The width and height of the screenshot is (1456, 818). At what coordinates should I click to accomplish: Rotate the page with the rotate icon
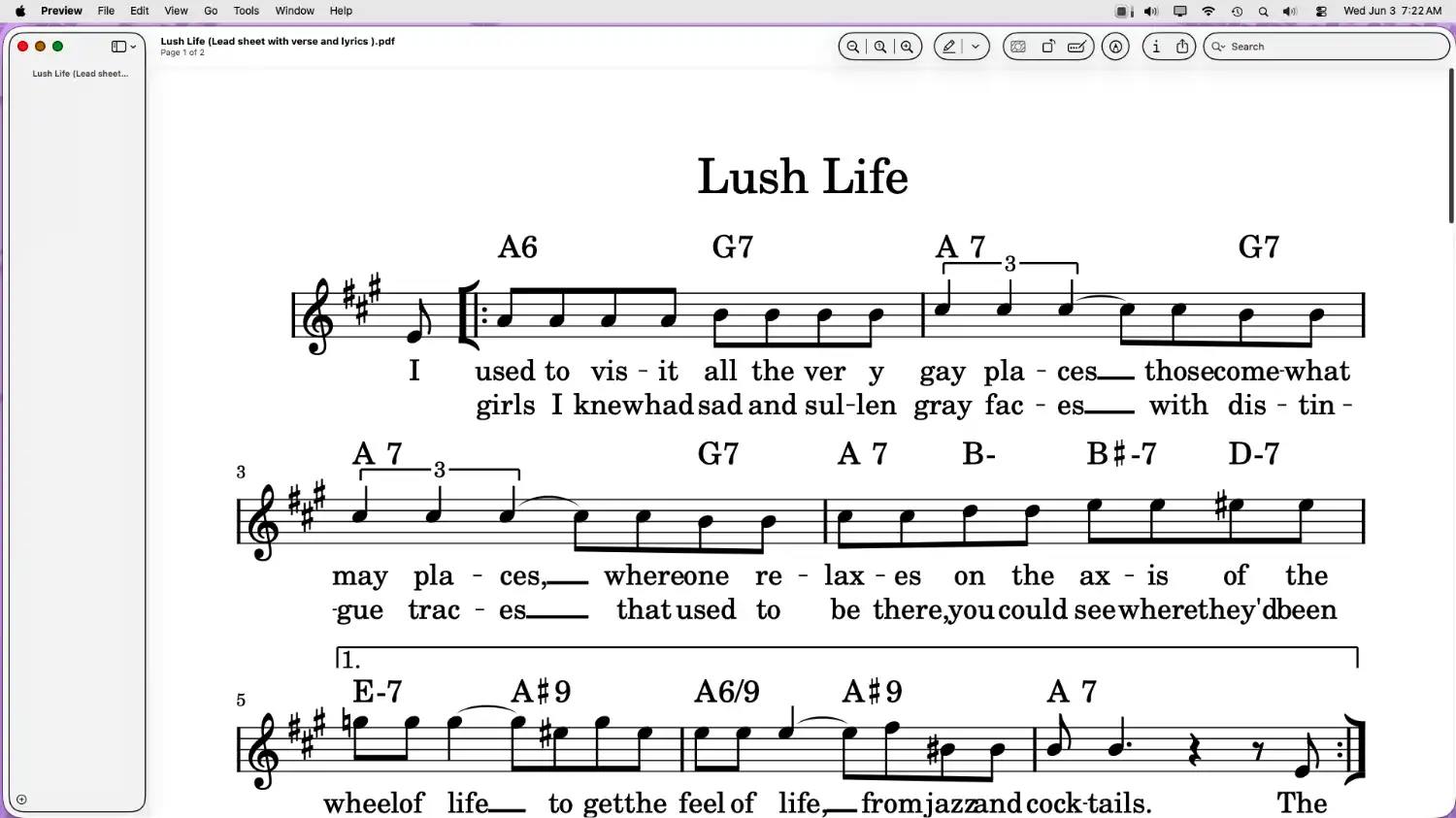coord(1048,47)
